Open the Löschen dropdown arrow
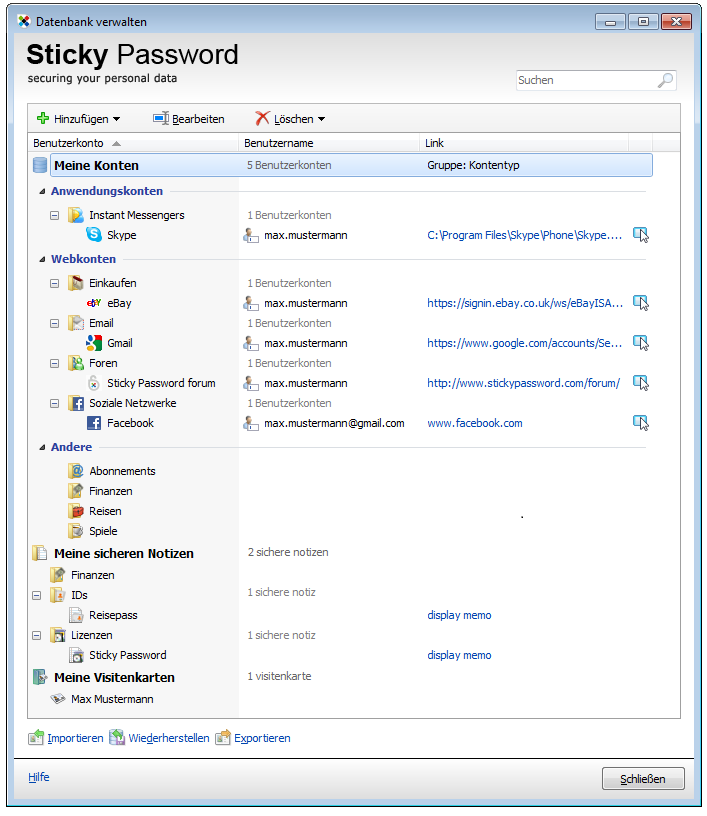The height and width of the screenshot is (816, 707). (x=321, y=119)
